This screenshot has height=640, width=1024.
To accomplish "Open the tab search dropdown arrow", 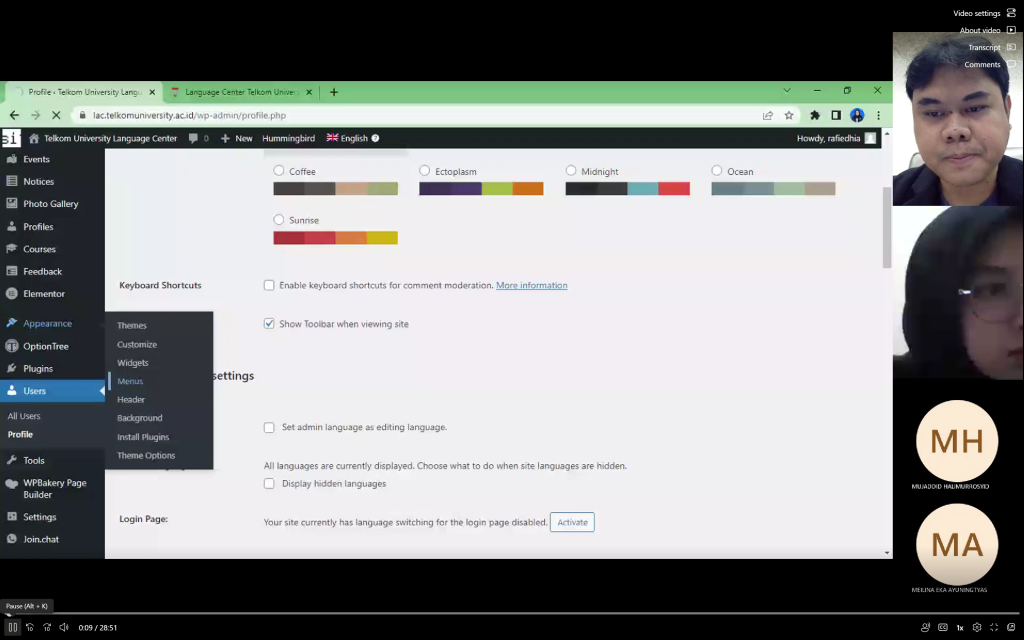I will tap(787, 90).
